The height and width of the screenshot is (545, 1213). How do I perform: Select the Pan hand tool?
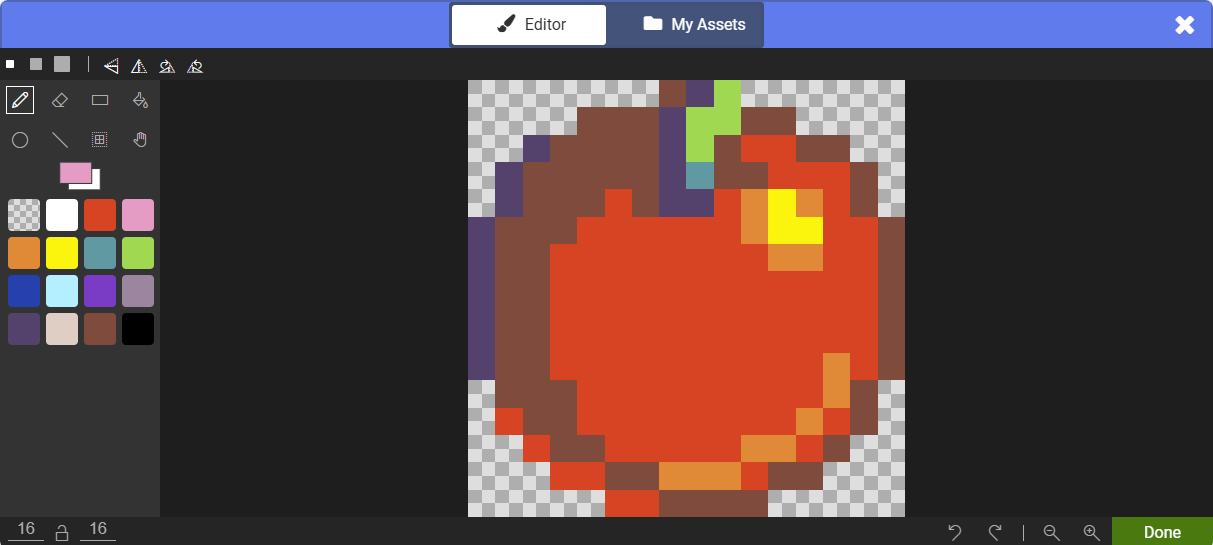pos(140,140)
